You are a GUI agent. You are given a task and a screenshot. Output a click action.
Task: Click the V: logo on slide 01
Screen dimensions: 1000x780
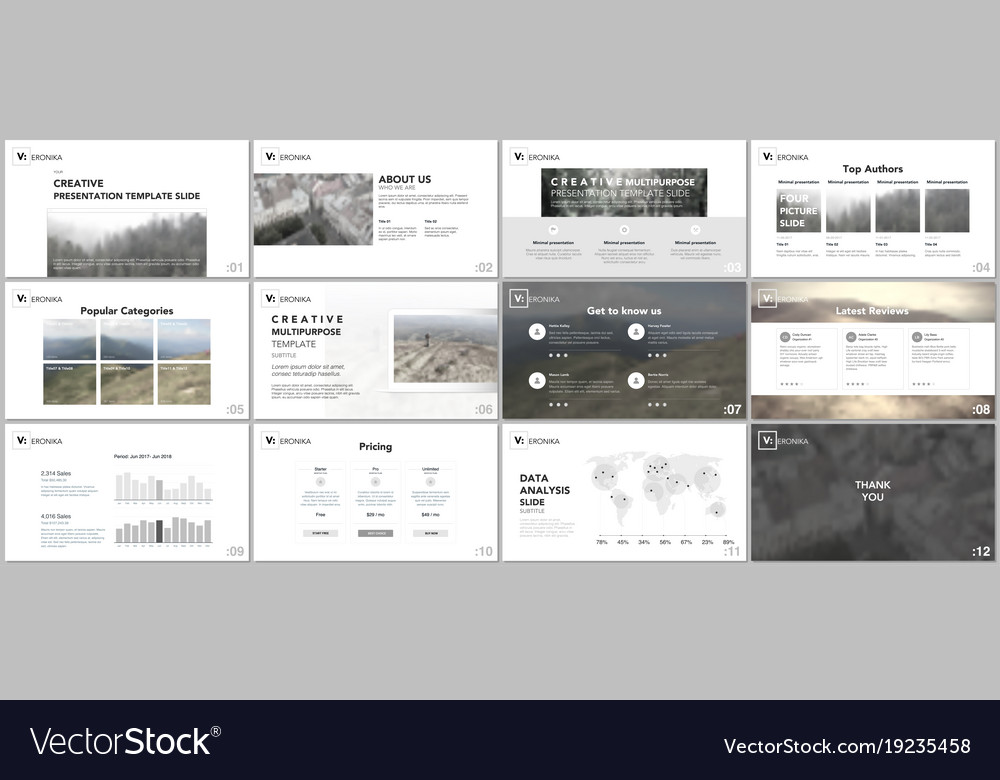coord(21,157)
